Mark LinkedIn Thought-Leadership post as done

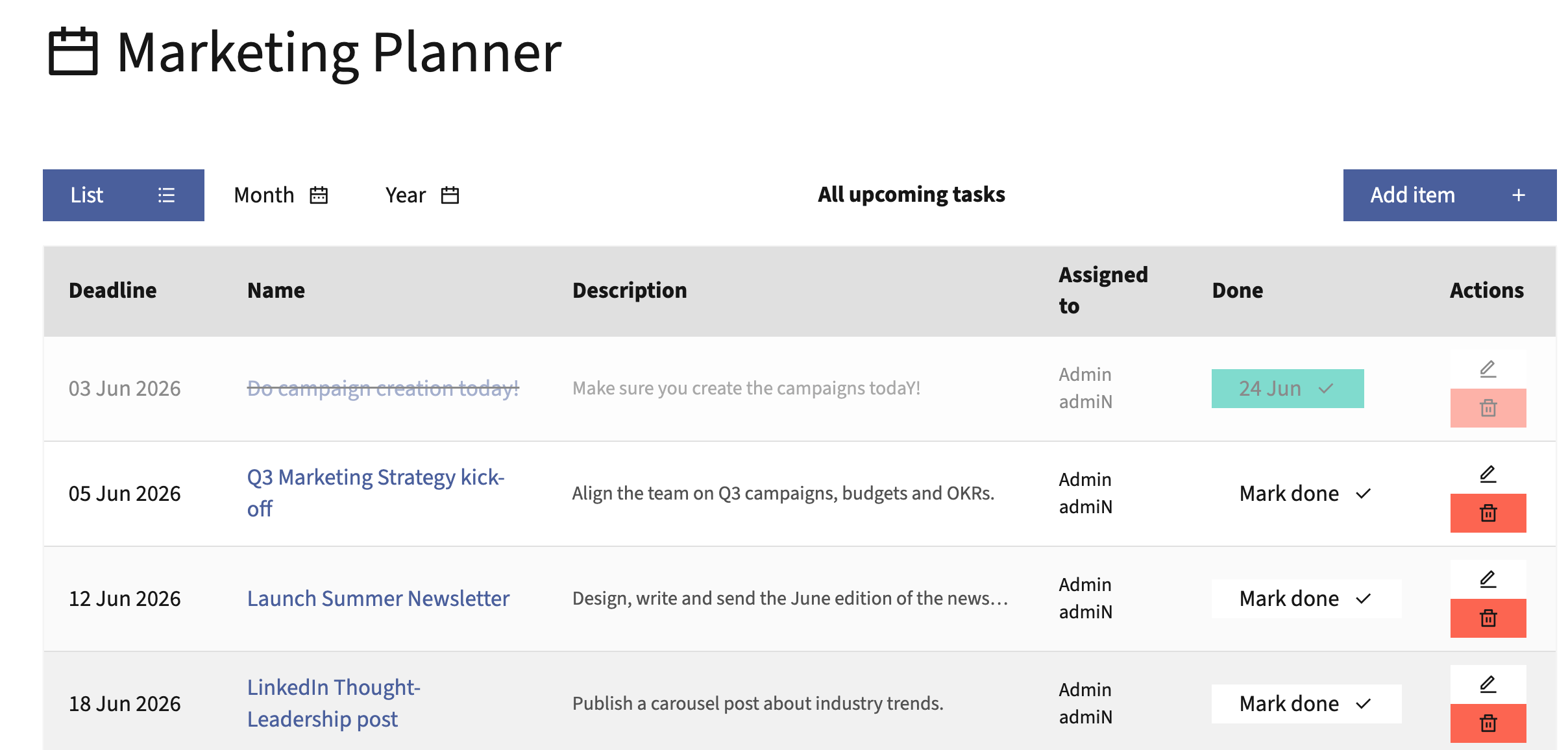pos(1306,704)
